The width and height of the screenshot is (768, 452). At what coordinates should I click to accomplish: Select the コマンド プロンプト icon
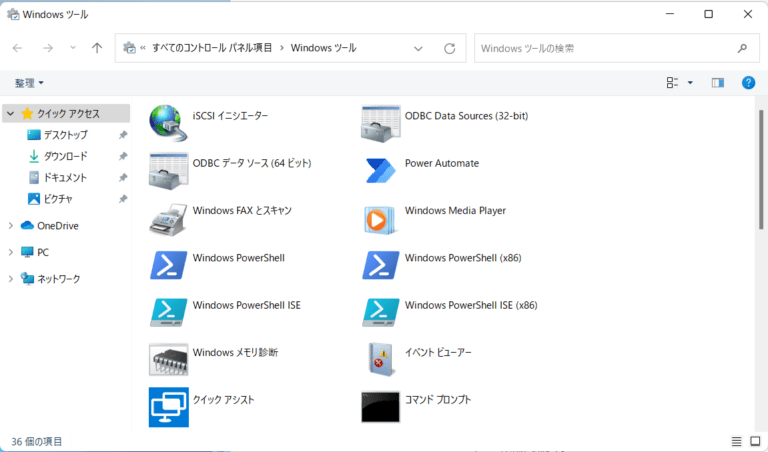381,406
